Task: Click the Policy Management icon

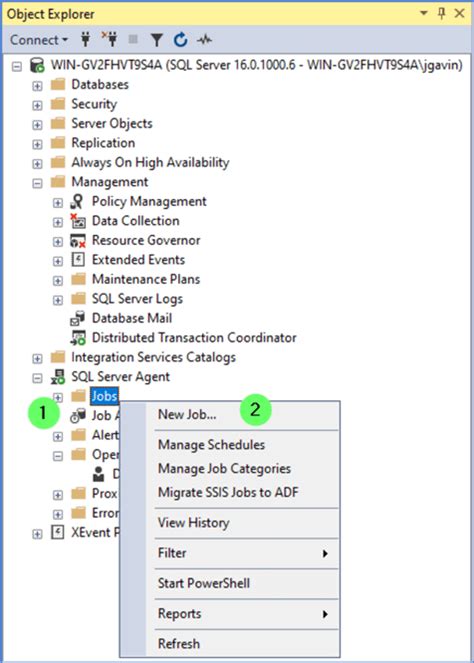Action: tap(77, 201)
